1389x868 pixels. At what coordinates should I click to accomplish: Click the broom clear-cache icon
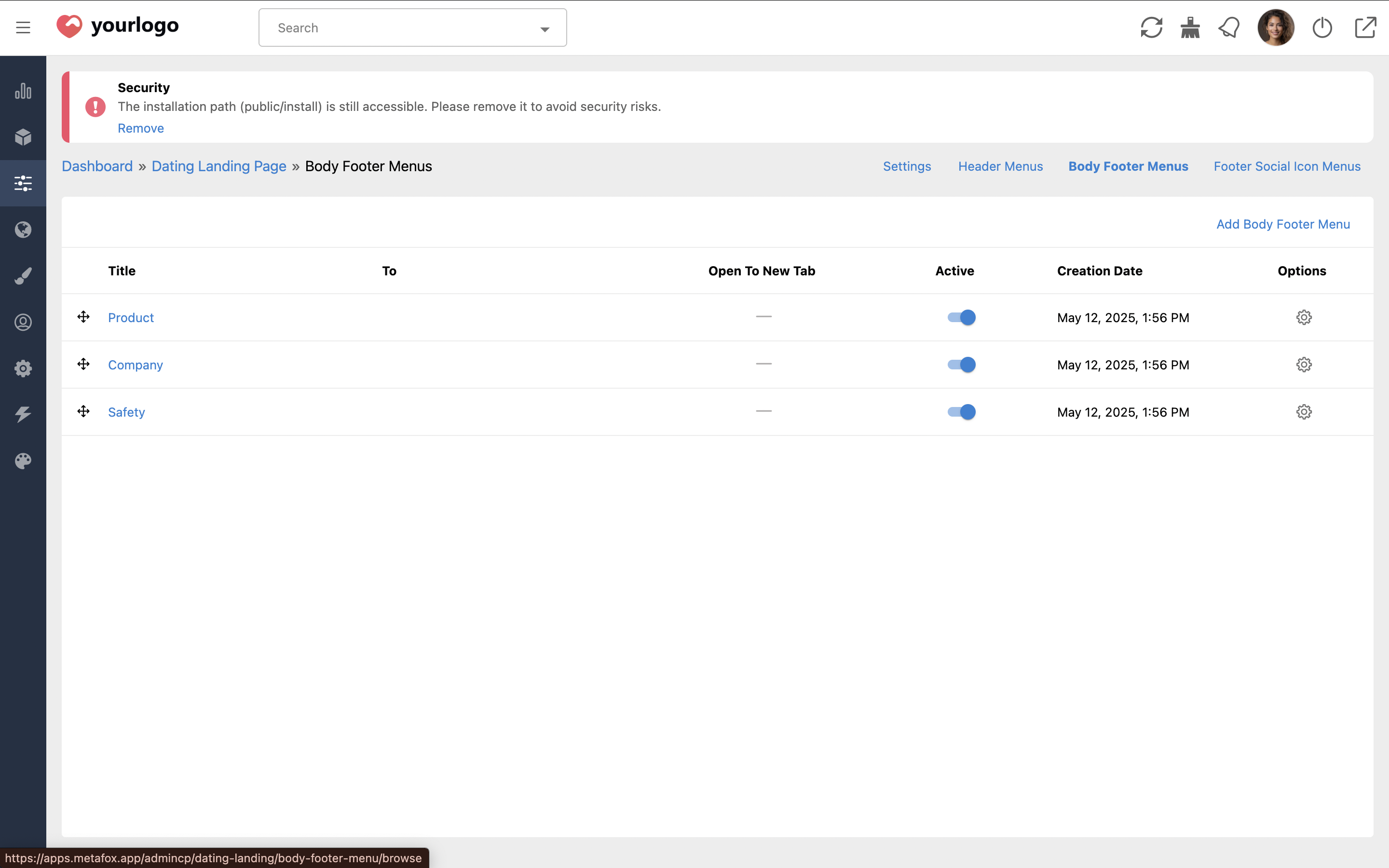1190,27
